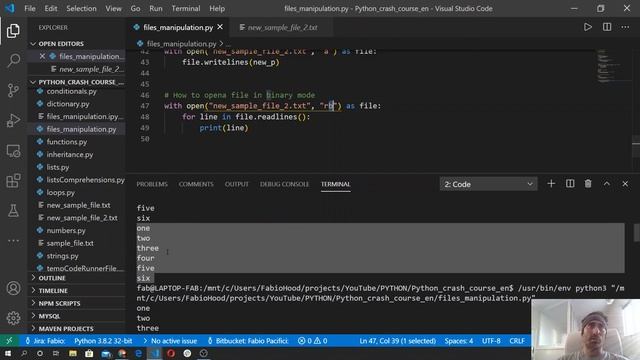Open the Source Control view
640x360 pixels.
tap(13, 90)
